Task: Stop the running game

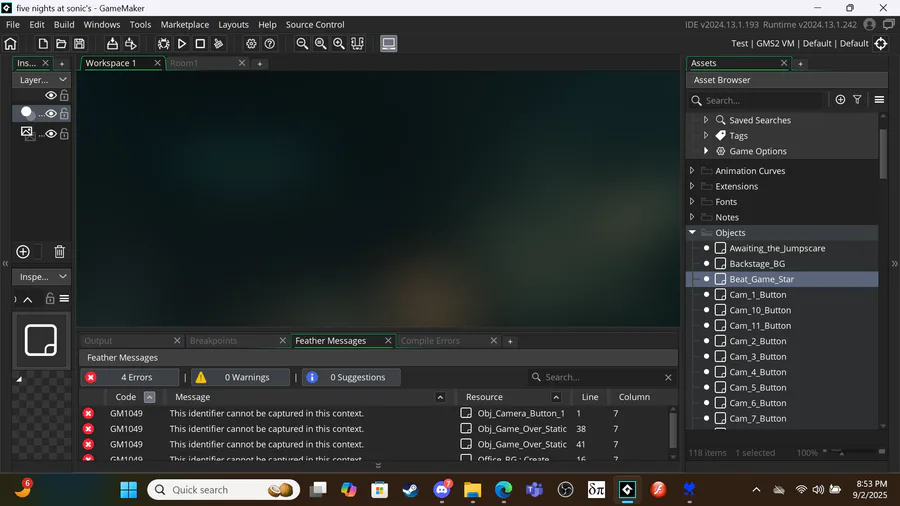Action: pyautogui.click(x=200, y=44)
